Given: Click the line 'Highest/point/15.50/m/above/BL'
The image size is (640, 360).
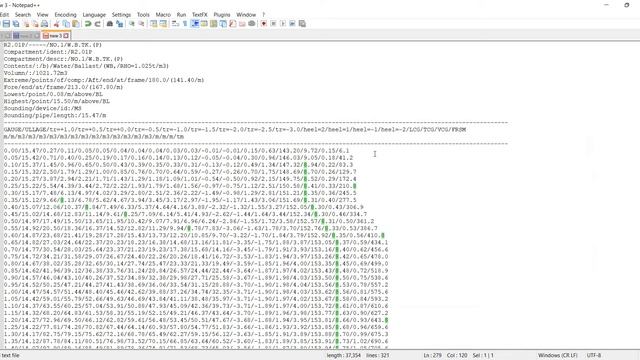Looking at the screenshot, I should pos(57,101).
